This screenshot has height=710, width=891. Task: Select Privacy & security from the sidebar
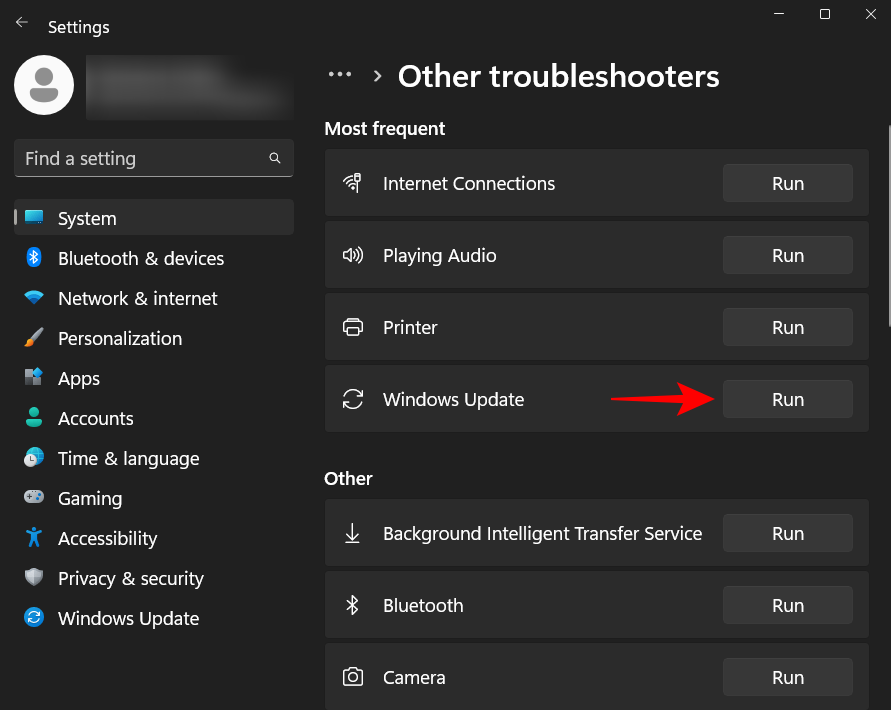tap(131, 578)
